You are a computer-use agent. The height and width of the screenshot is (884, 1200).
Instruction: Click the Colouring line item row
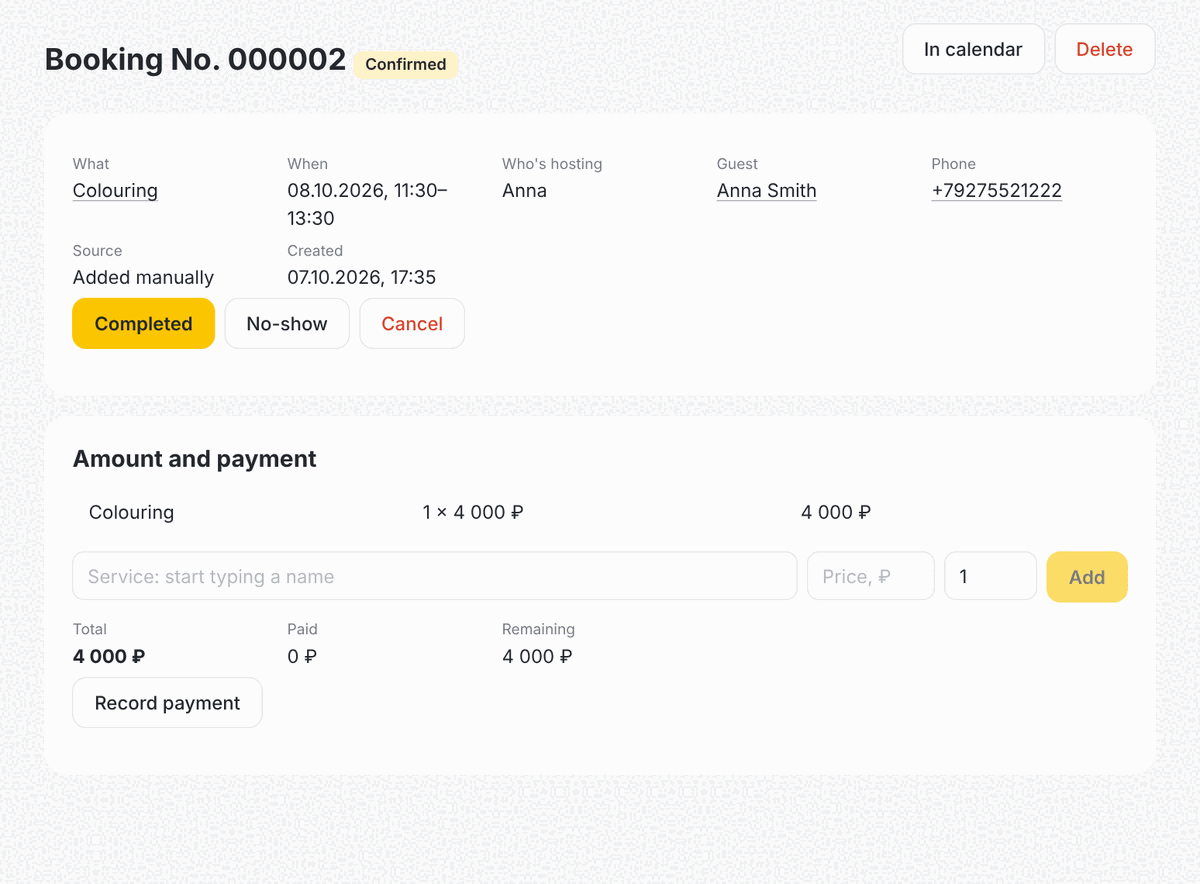point(600,512)
